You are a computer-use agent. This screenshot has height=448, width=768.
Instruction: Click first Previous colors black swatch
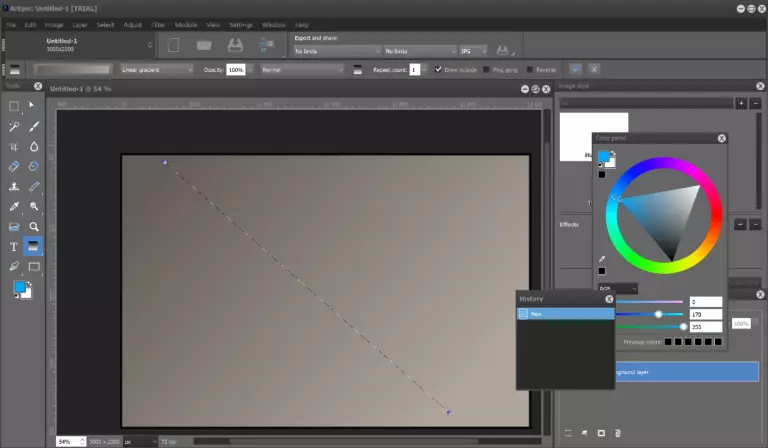(x=668, y=342)
